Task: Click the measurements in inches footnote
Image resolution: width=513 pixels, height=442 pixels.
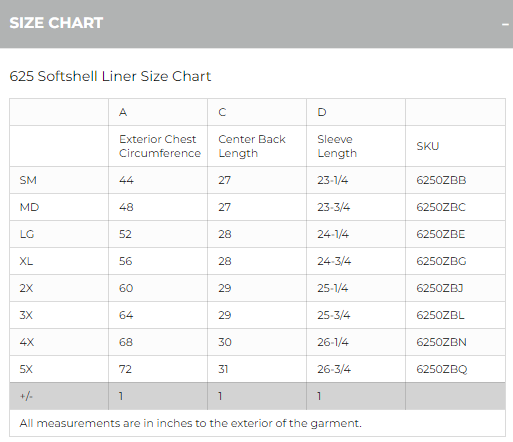Action: pos(190,423)
